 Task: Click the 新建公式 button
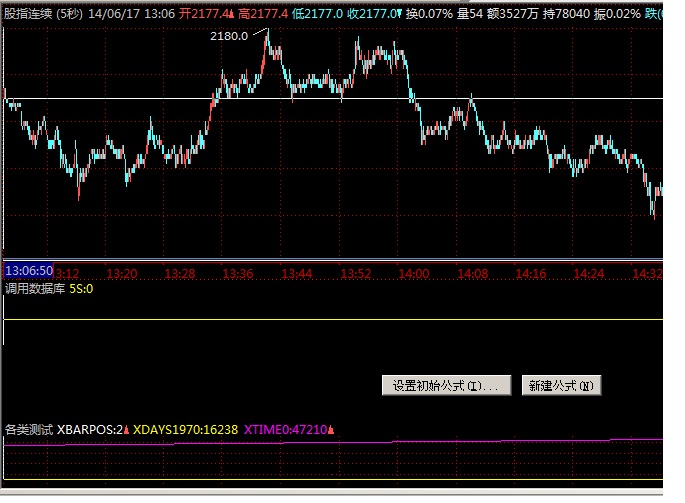[561, 386]
